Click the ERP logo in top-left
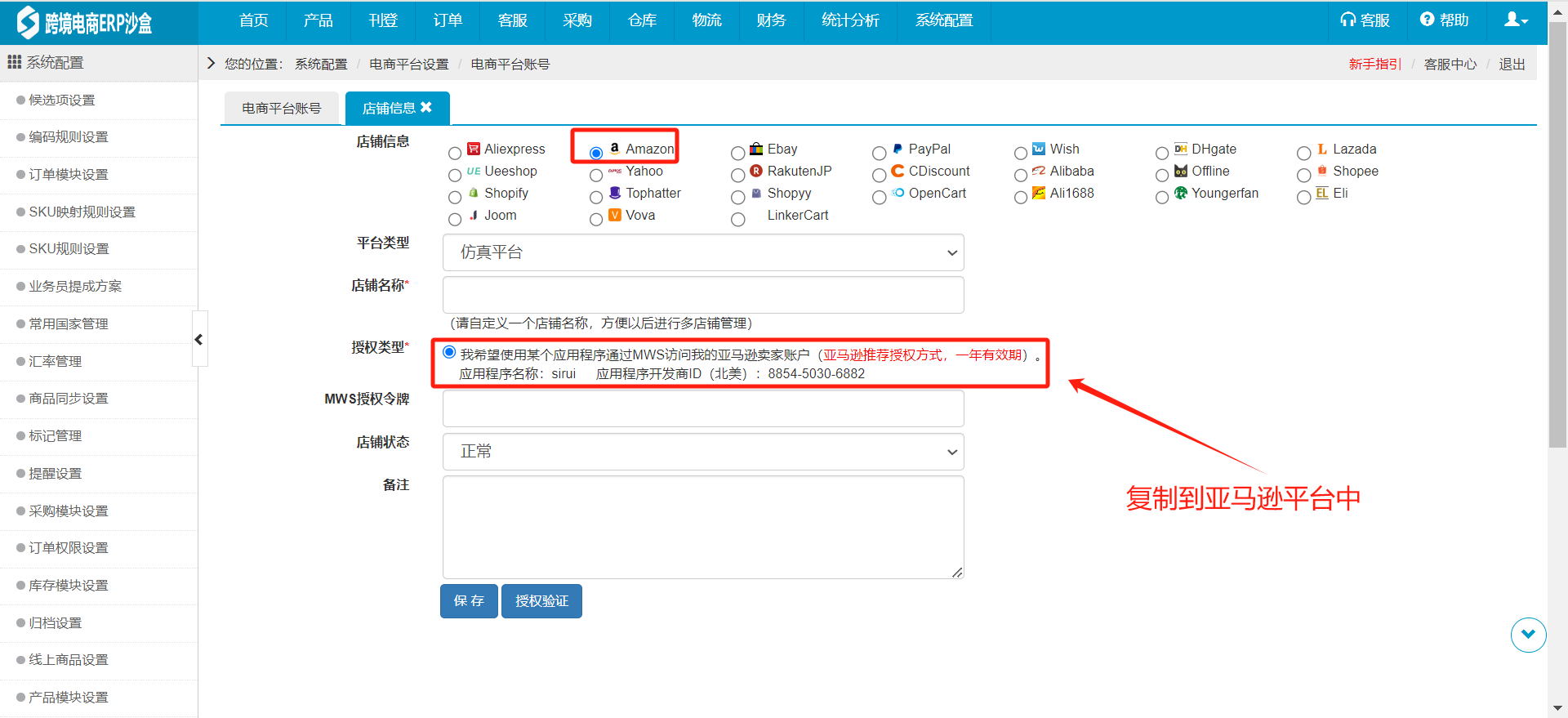 28,22
